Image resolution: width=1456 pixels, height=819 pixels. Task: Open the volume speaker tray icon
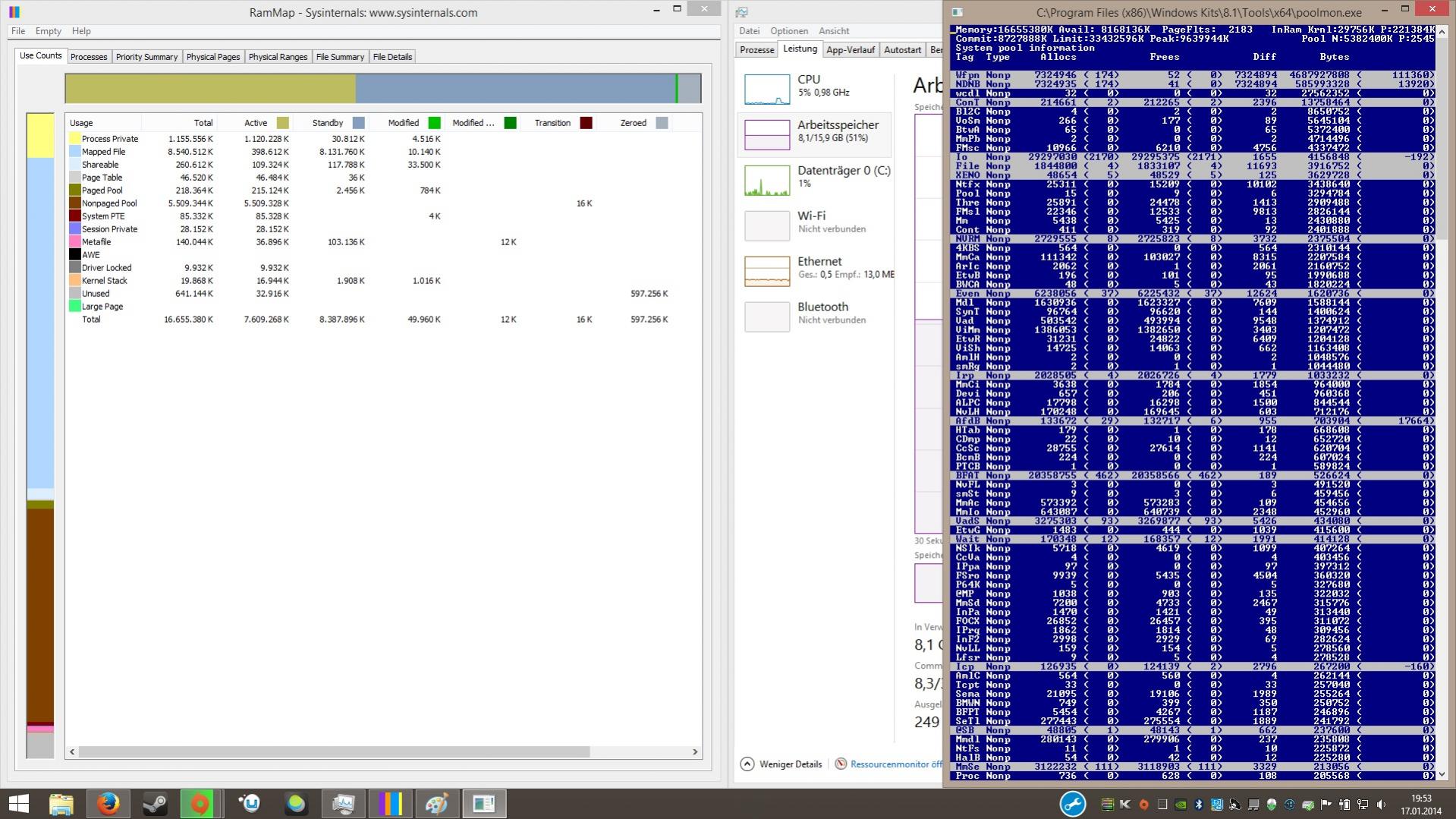tap(1381, 805)
